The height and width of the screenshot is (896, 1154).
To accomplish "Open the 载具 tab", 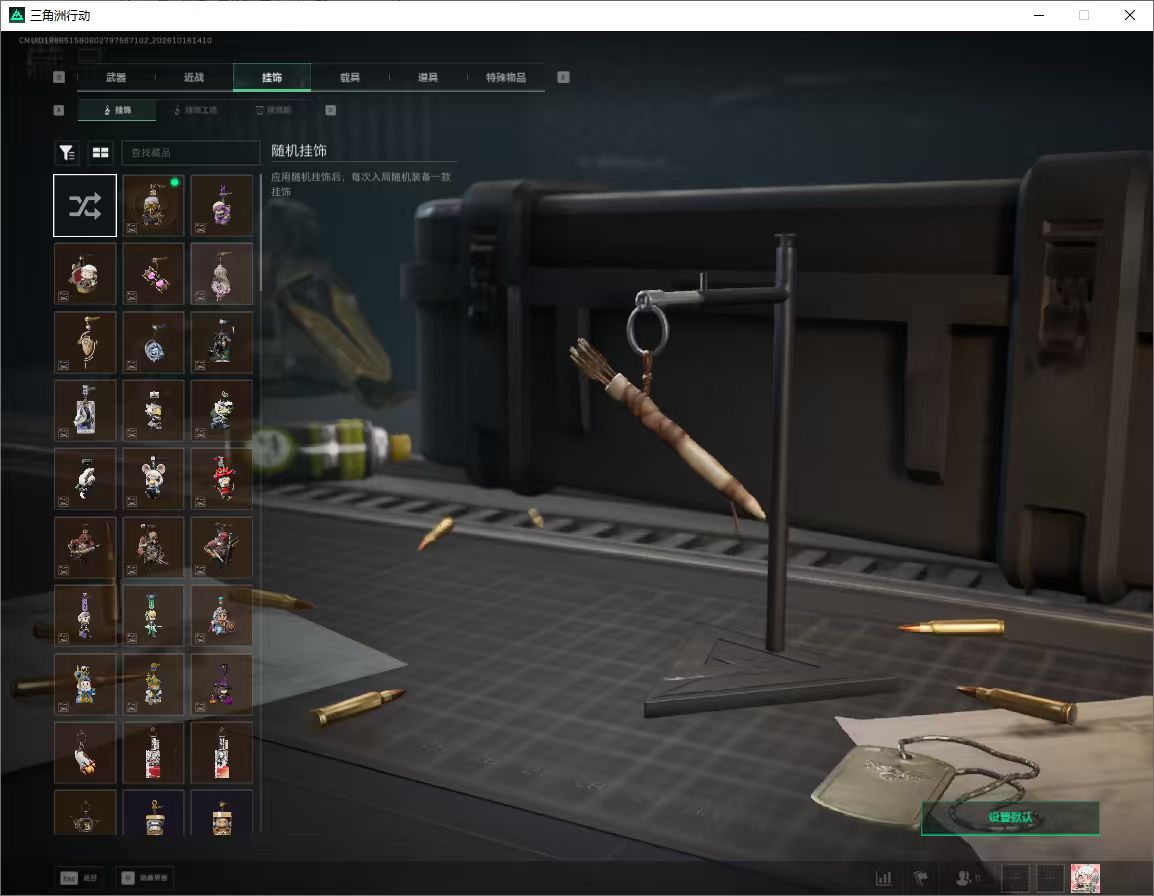I will point(350,77).
